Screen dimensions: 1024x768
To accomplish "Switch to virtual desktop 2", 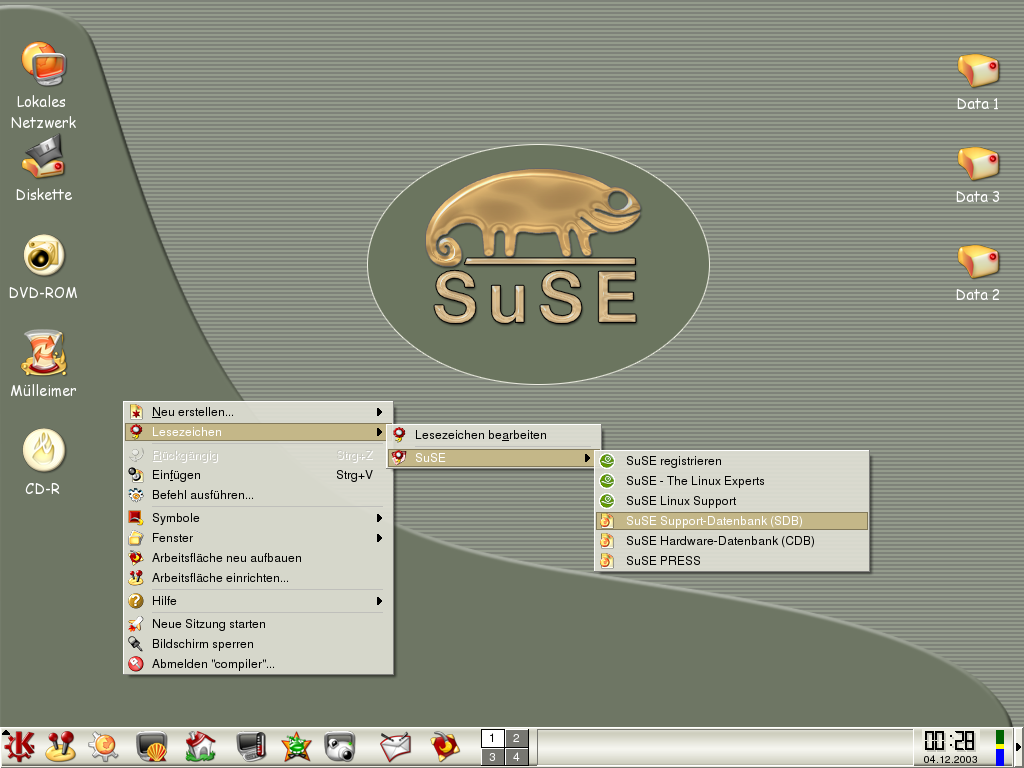I will (x=516, y=738).
